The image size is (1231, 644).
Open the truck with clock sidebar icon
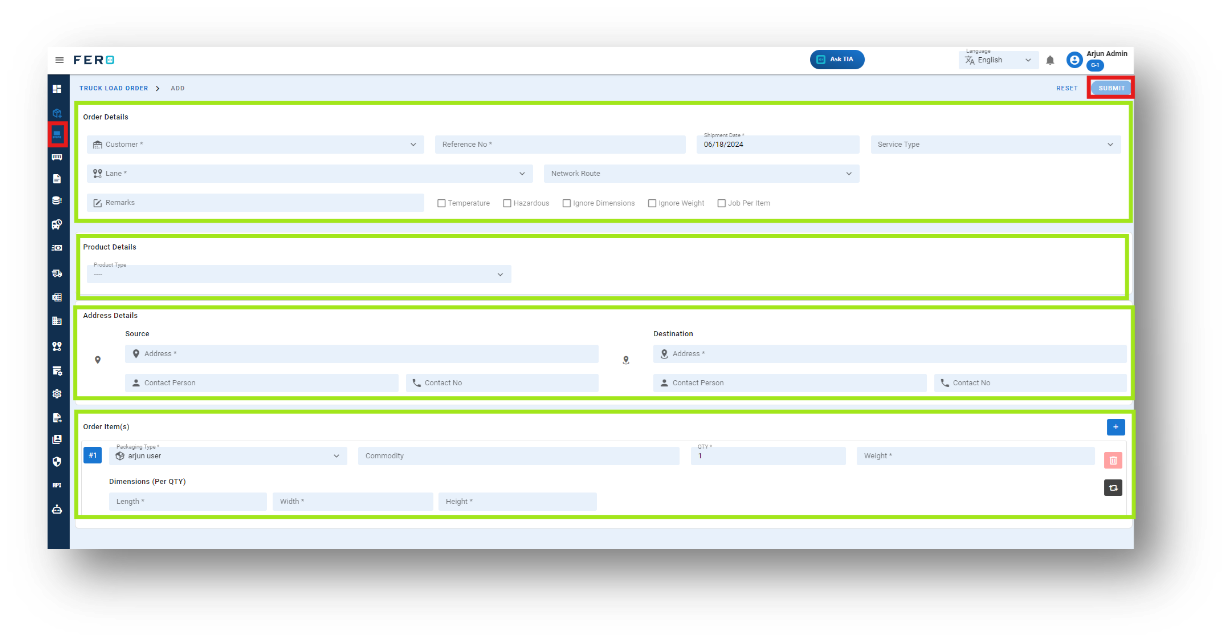[57, 225]
